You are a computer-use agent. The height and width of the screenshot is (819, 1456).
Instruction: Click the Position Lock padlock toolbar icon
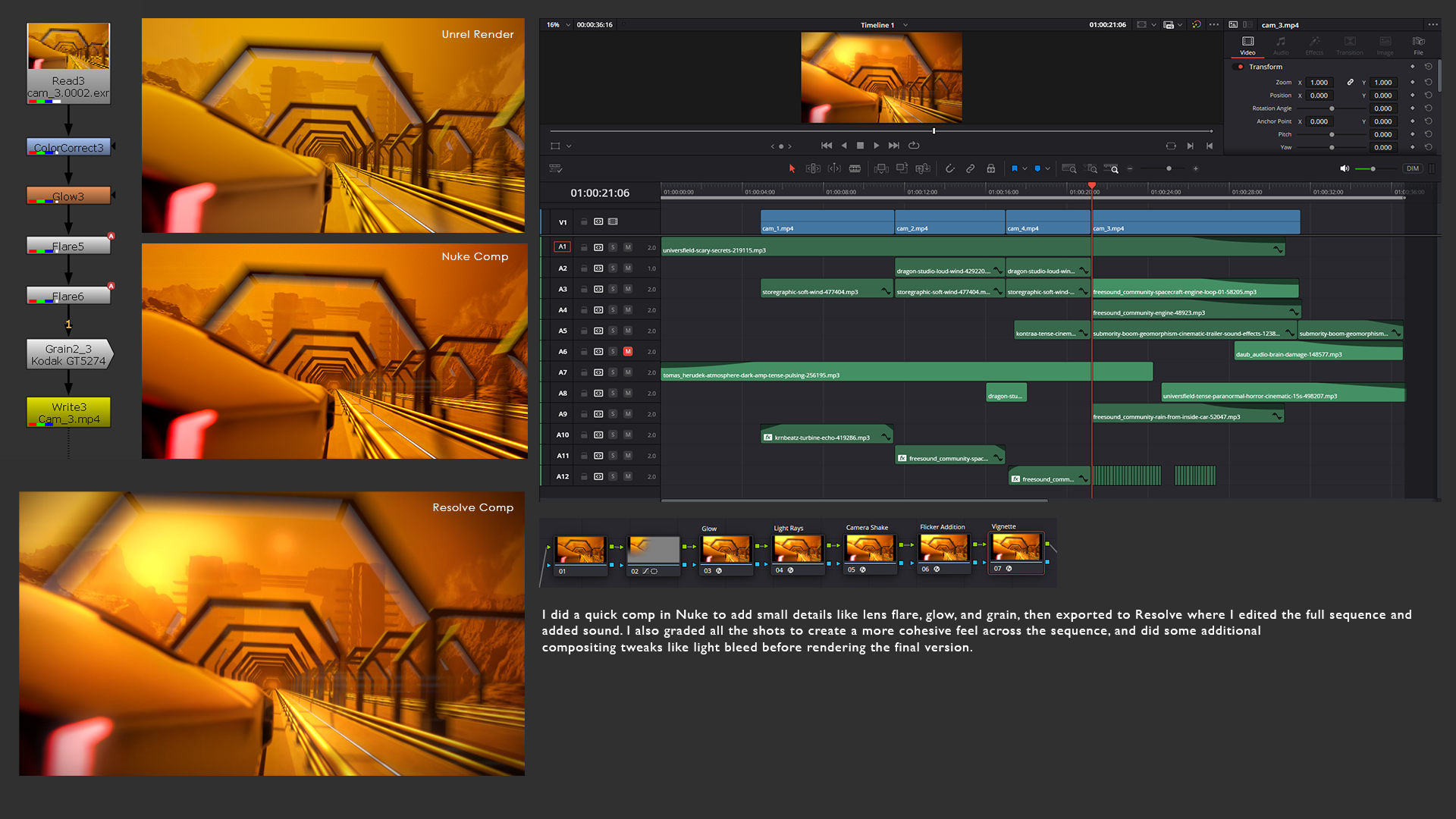[990, 168]
